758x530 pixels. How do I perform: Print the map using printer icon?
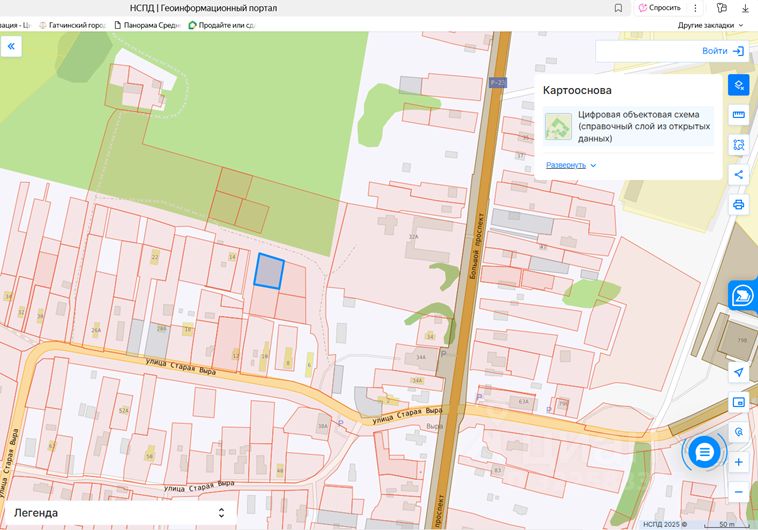pyautogui.click(x=738, y=205)
